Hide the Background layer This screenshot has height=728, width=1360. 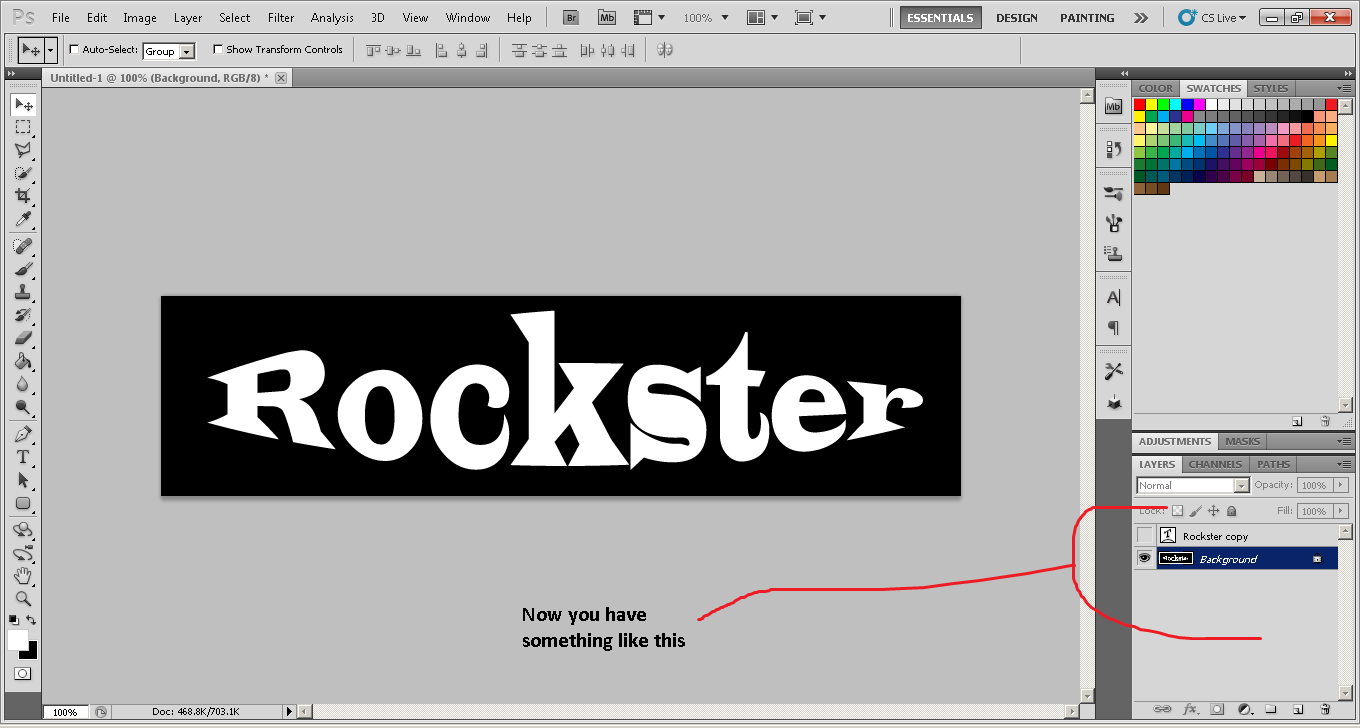pos(1144,557)
